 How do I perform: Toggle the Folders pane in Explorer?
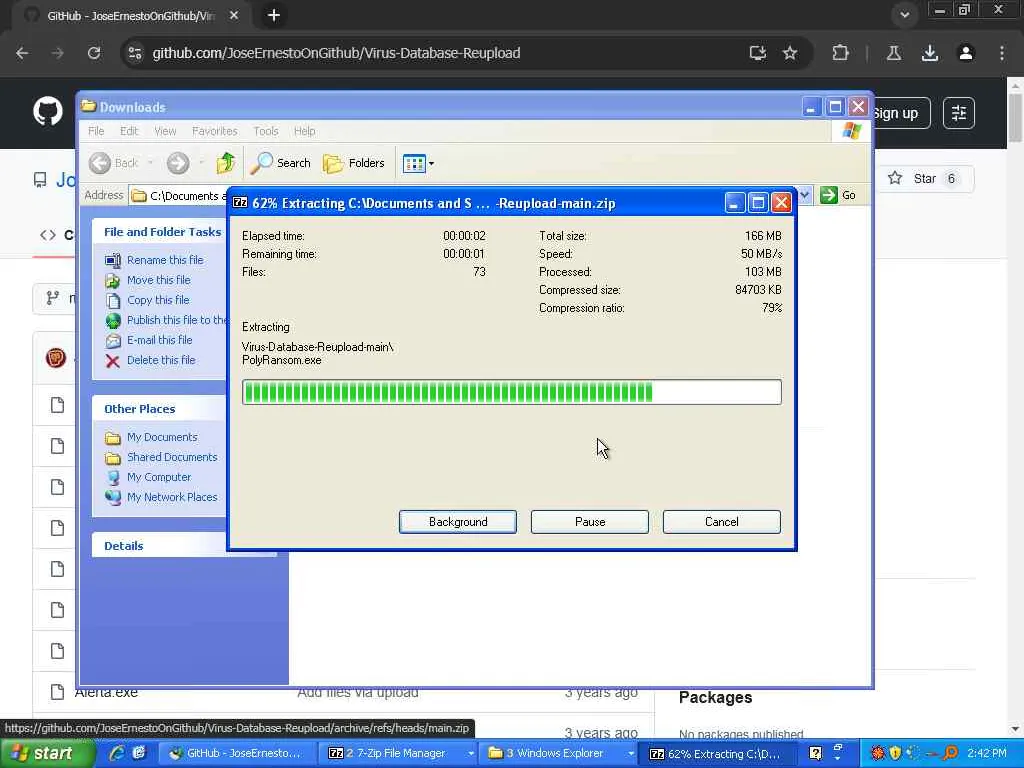[x=354, y=163]
